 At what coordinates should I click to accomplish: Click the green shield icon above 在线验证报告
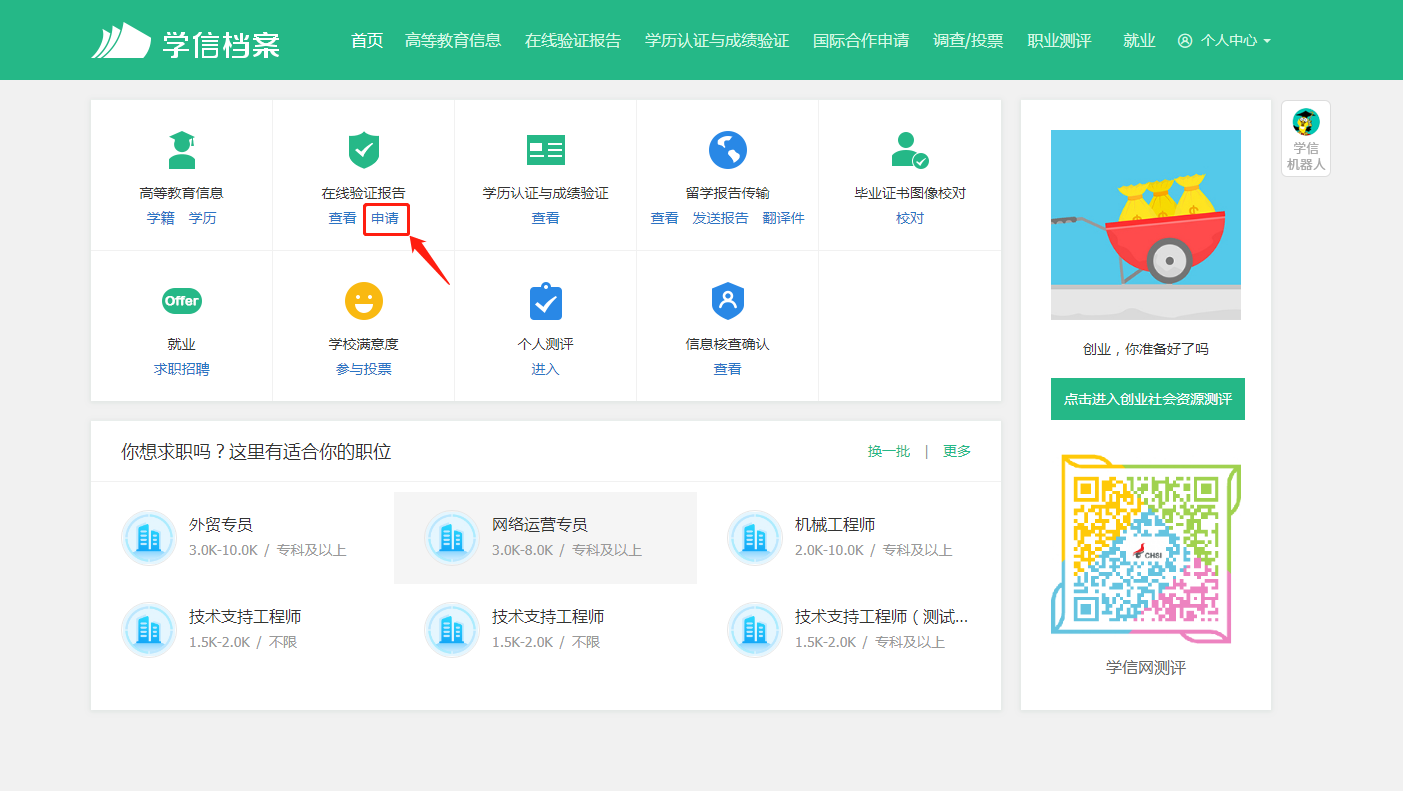coord(363,150)
